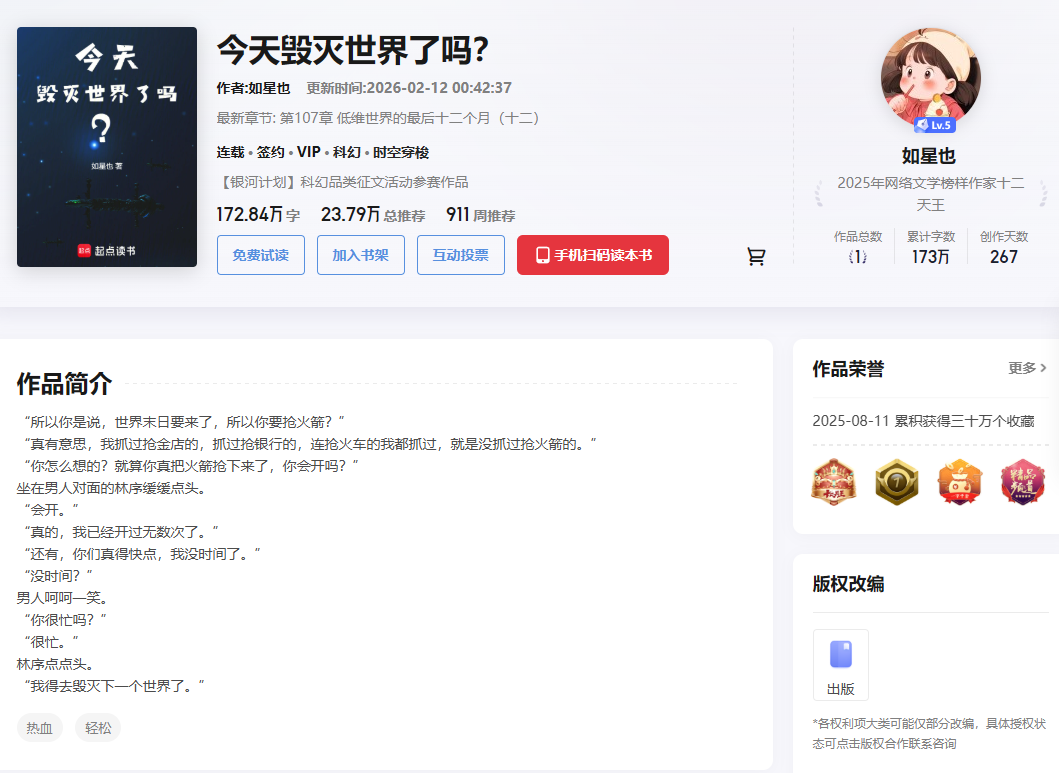Open 互动投票 voting
This screenshot has width=1059, height=773.
(x=460, y=255)
